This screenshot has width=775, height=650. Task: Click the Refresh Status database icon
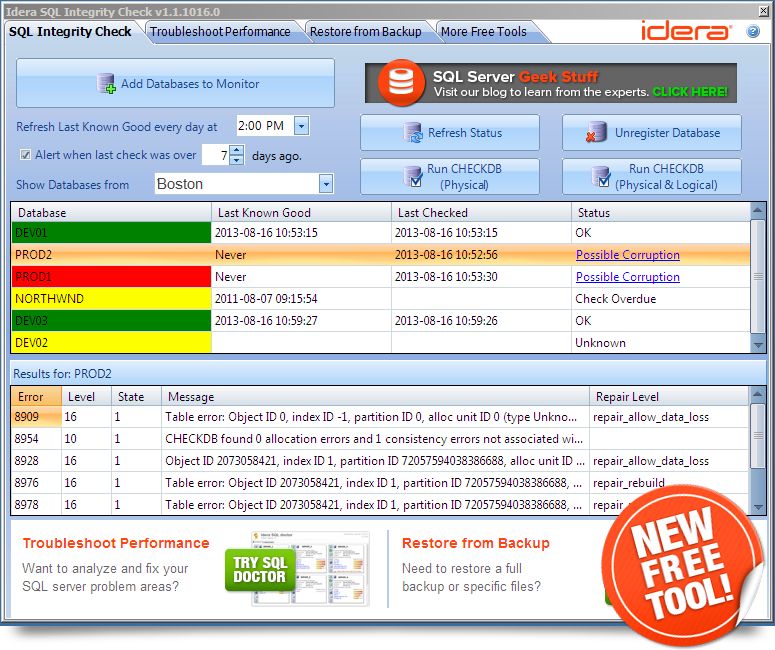pos(412,132)
